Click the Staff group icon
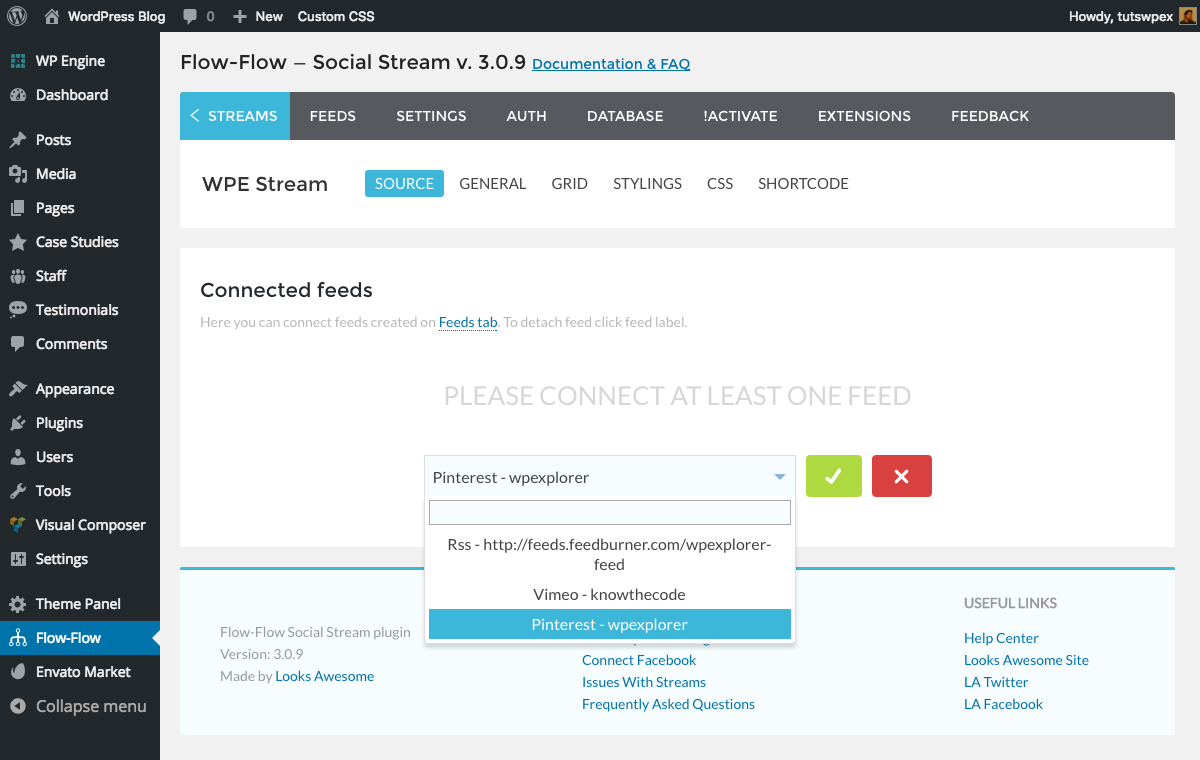Viewport: 1200px width, 760px height. click(17, 276)
